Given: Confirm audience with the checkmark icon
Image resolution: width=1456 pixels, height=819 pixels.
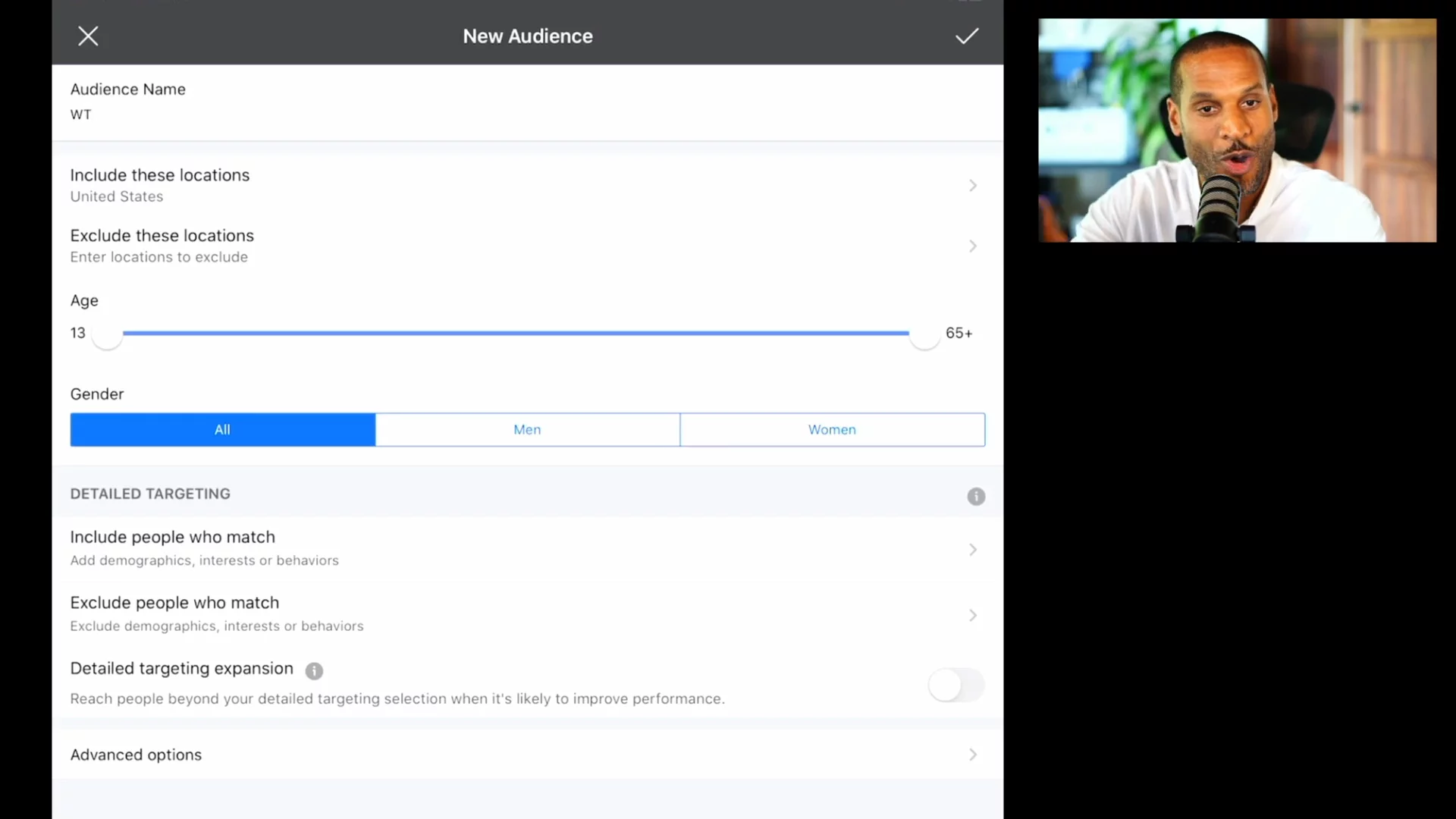Looking at the screenshot, I should coord(966,36).
